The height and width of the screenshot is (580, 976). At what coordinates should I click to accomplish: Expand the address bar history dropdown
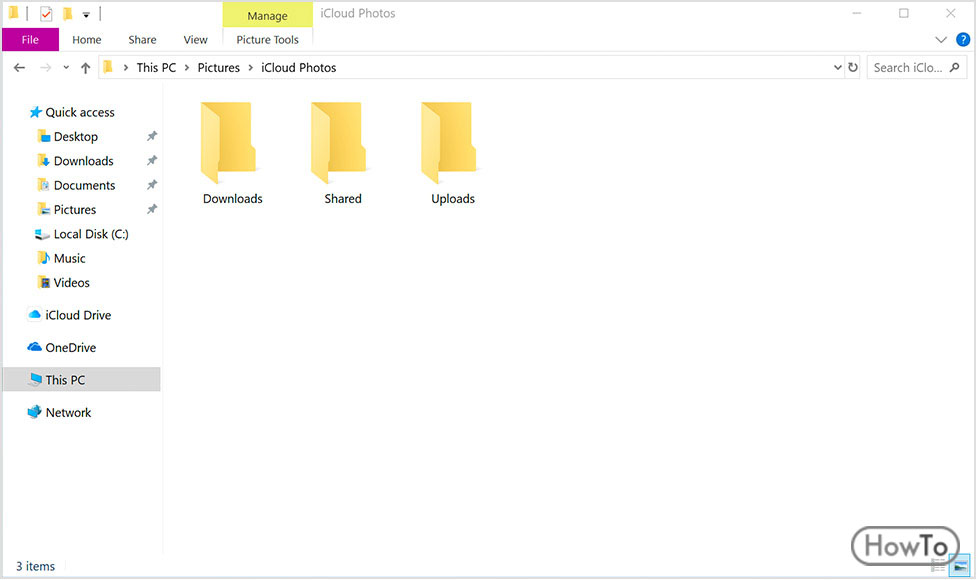coord(838,67)
